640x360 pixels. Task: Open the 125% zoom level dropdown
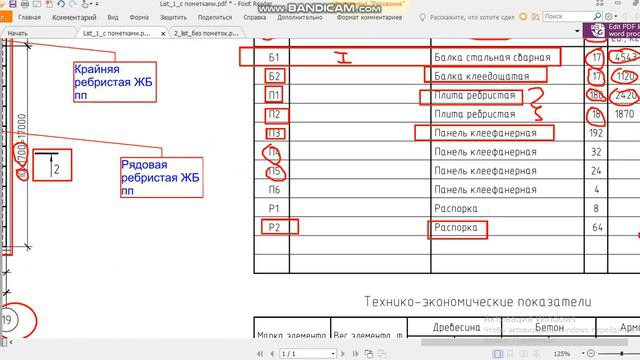click(583, 353)
